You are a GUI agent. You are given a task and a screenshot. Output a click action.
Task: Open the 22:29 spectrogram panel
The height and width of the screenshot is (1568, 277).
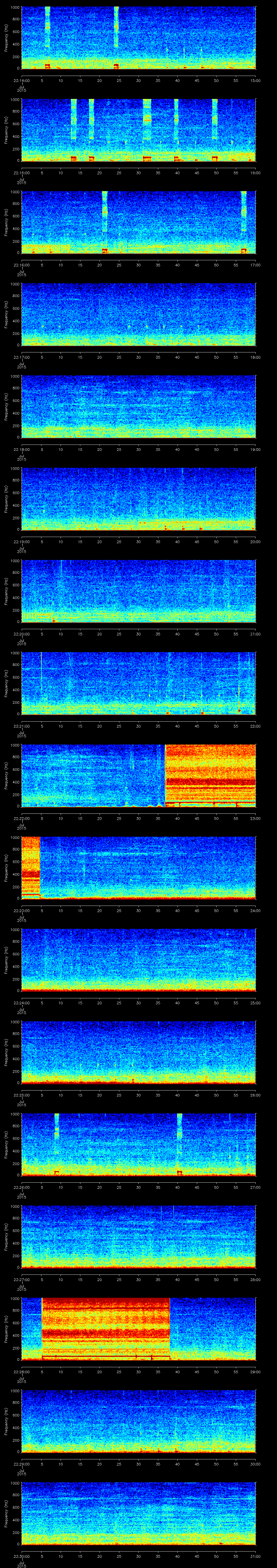pyautogui.click(x=138, y=1421)
